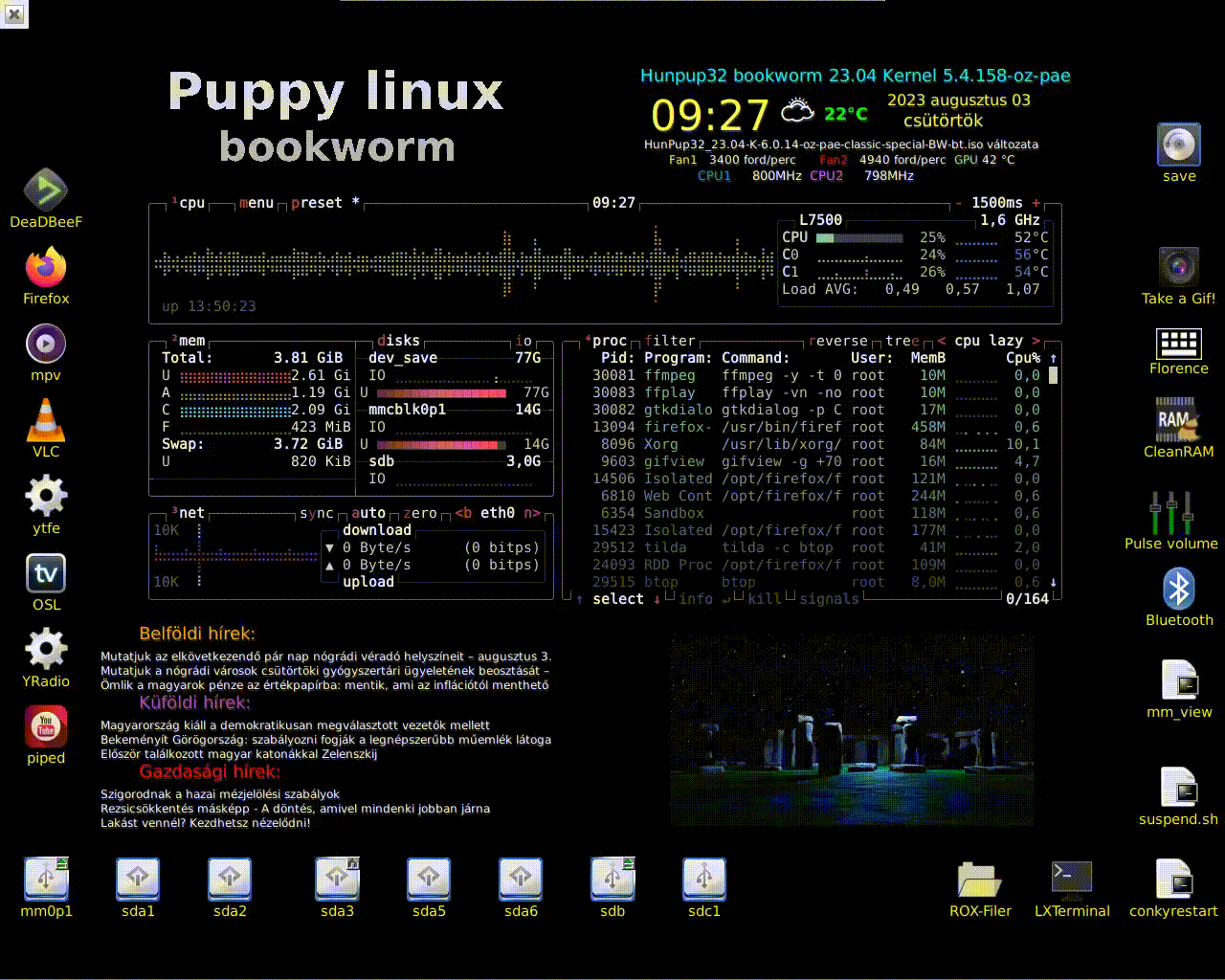Open the sda5 drive icon
The height and width of the screenshot is (980, 1225).
click(429, 880)
